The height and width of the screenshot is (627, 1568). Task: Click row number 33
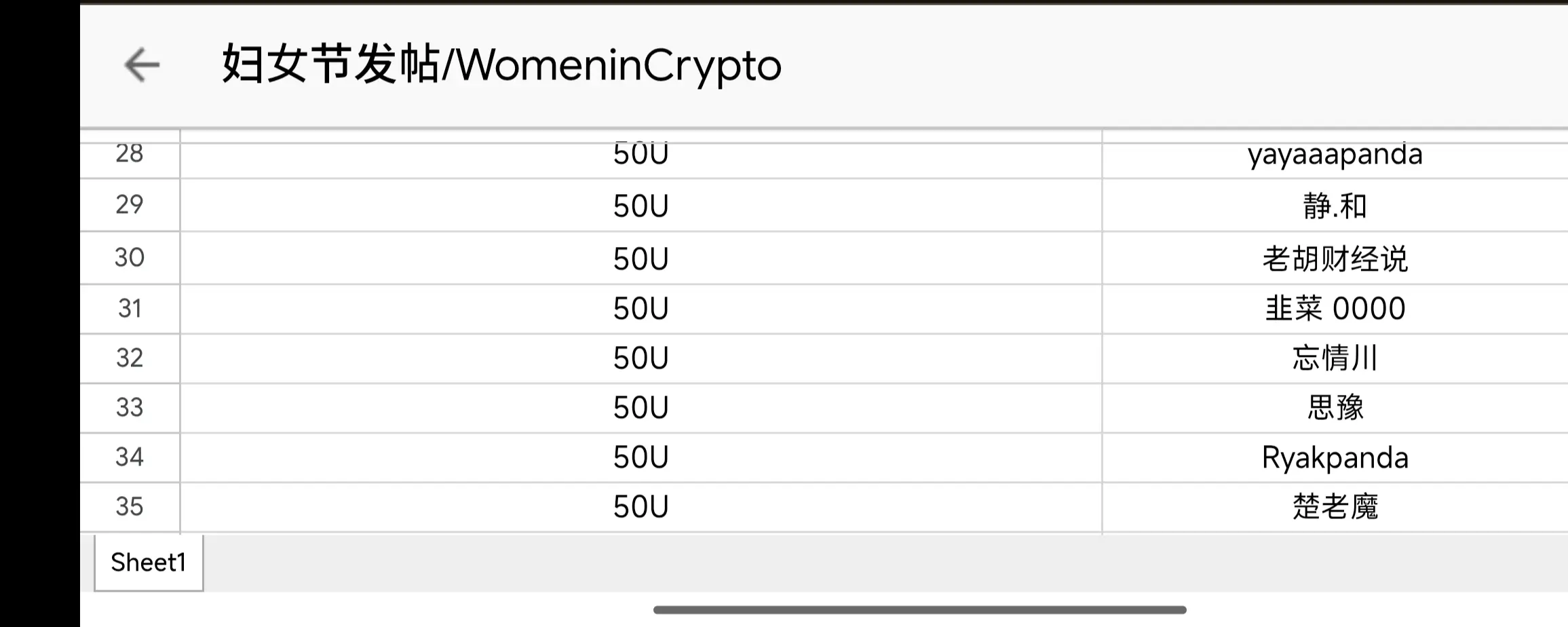pos(130,408)
